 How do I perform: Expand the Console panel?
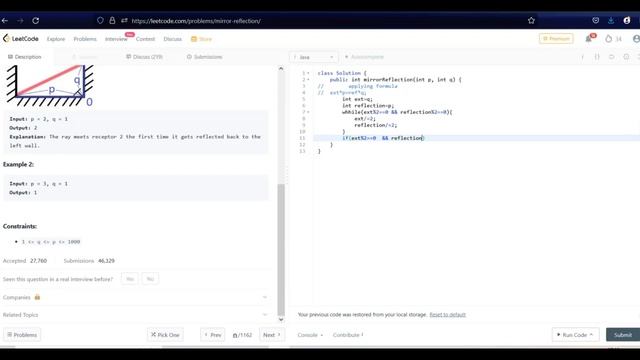click(x=310, y=335)
